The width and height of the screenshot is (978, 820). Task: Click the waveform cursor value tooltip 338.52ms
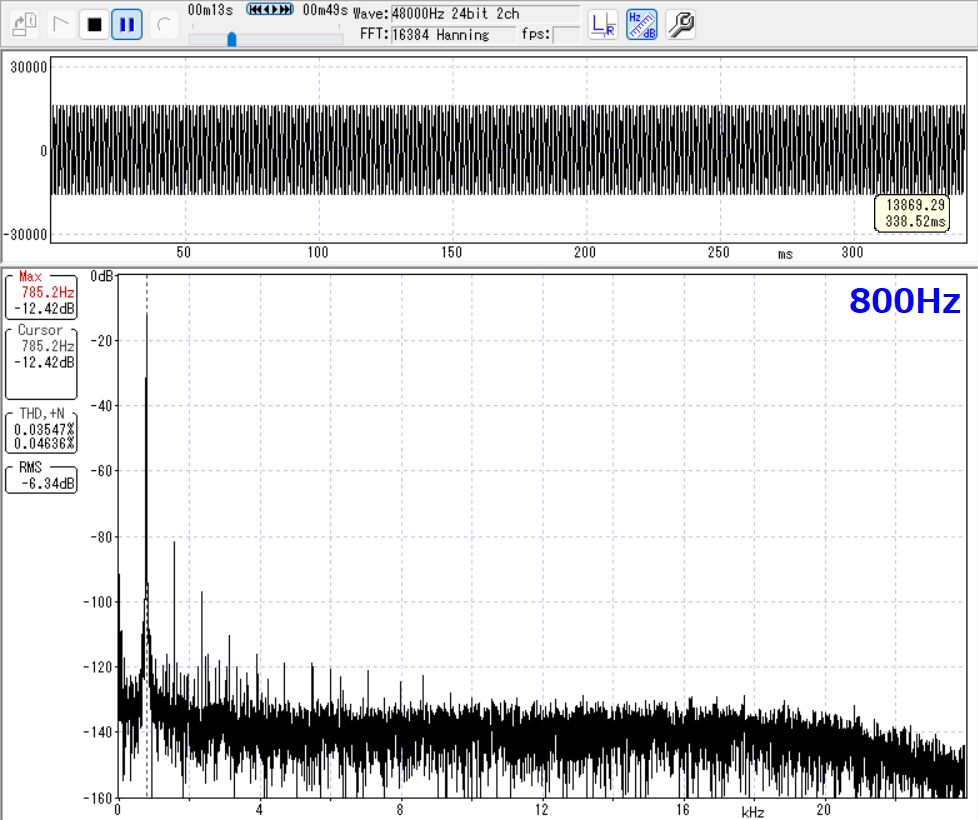pos(911,213)
